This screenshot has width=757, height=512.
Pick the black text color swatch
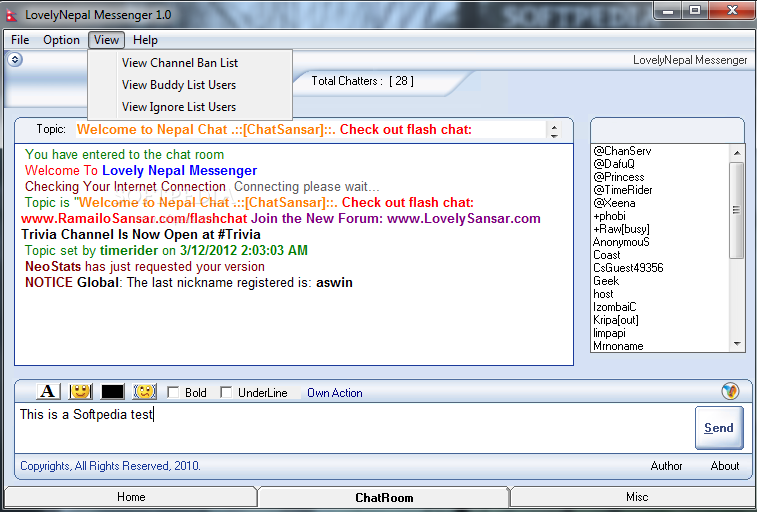pyautogui.click(x=112, y=391)
